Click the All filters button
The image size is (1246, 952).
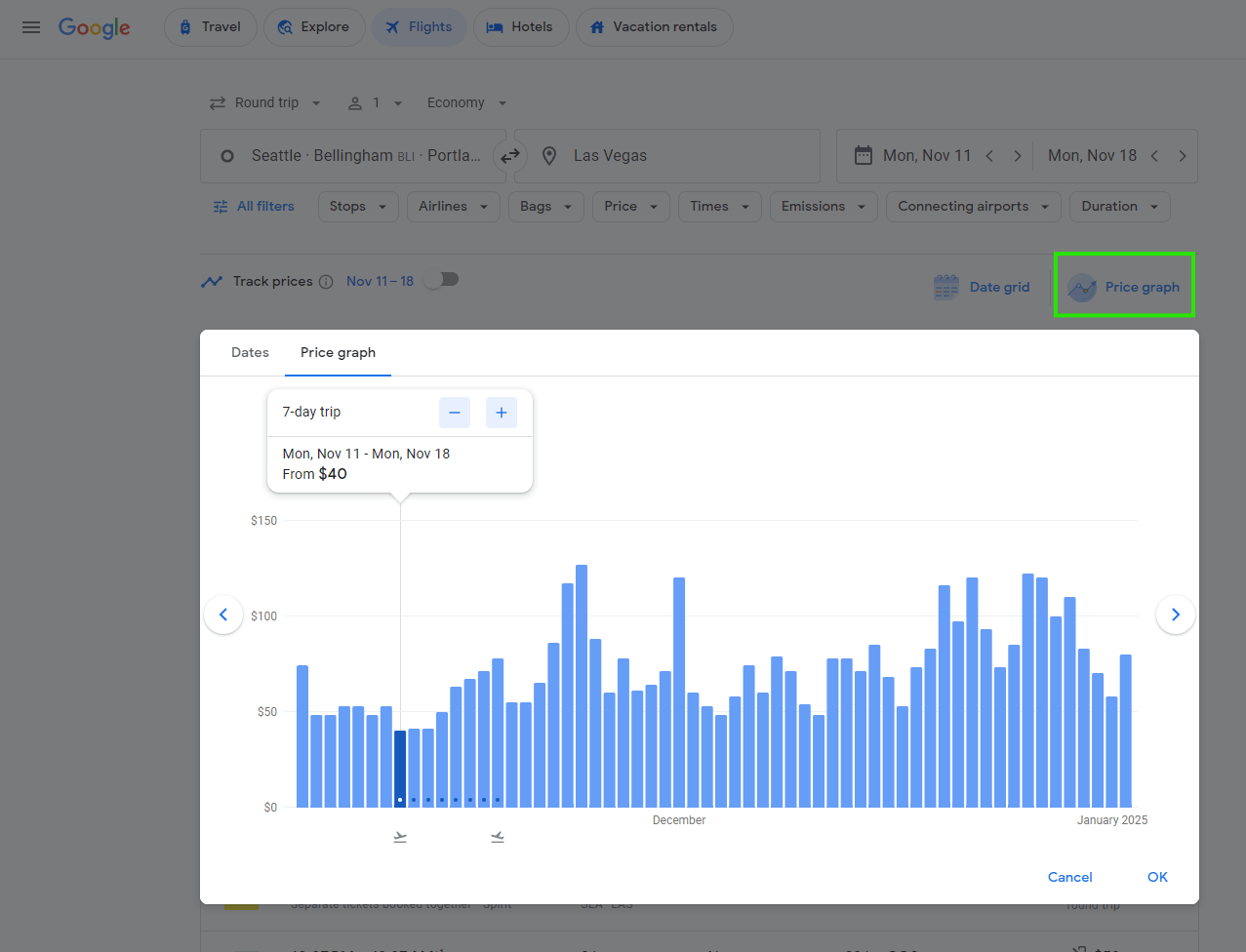[x=253, y=206]
